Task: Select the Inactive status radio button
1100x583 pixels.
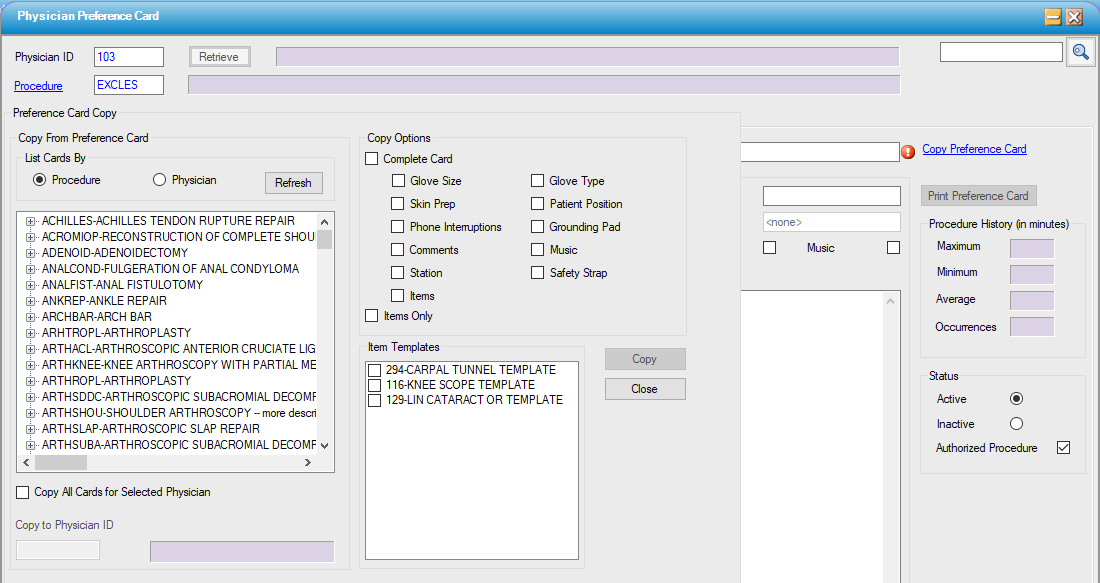Action: point(1017,424)
